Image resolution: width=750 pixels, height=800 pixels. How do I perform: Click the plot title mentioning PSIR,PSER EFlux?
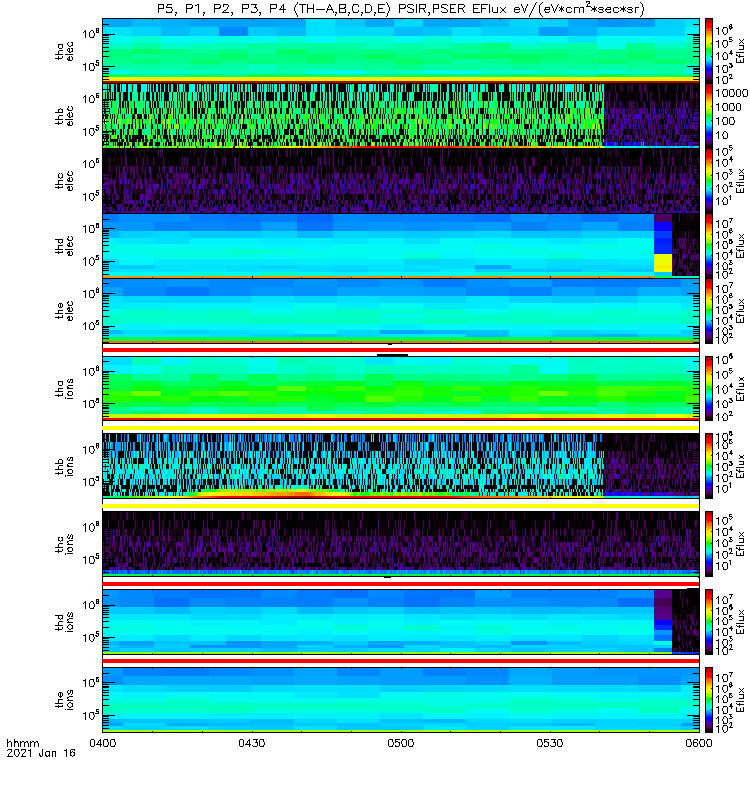click(401, 9)
